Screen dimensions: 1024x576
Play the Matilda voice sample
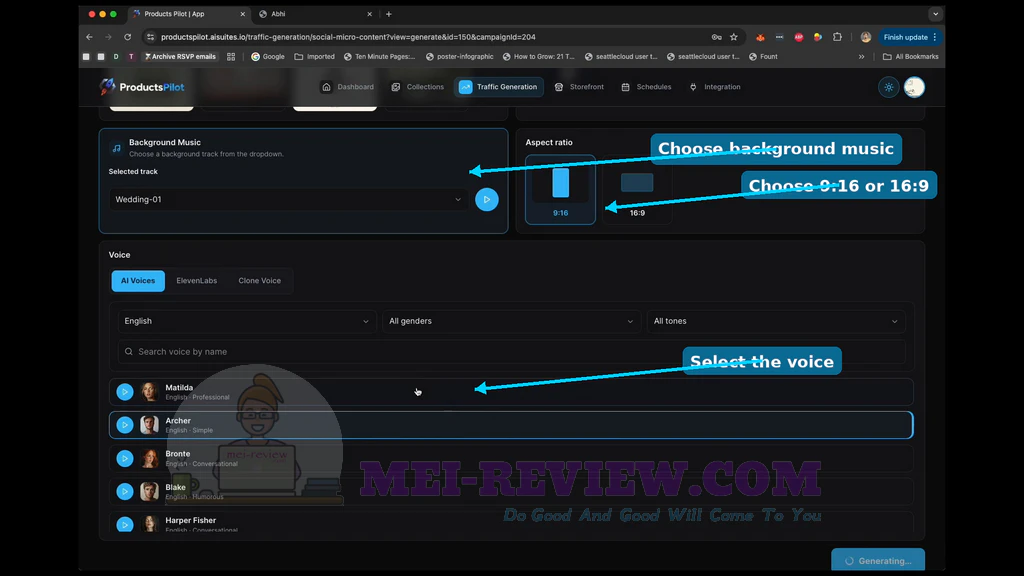point(125,392)
